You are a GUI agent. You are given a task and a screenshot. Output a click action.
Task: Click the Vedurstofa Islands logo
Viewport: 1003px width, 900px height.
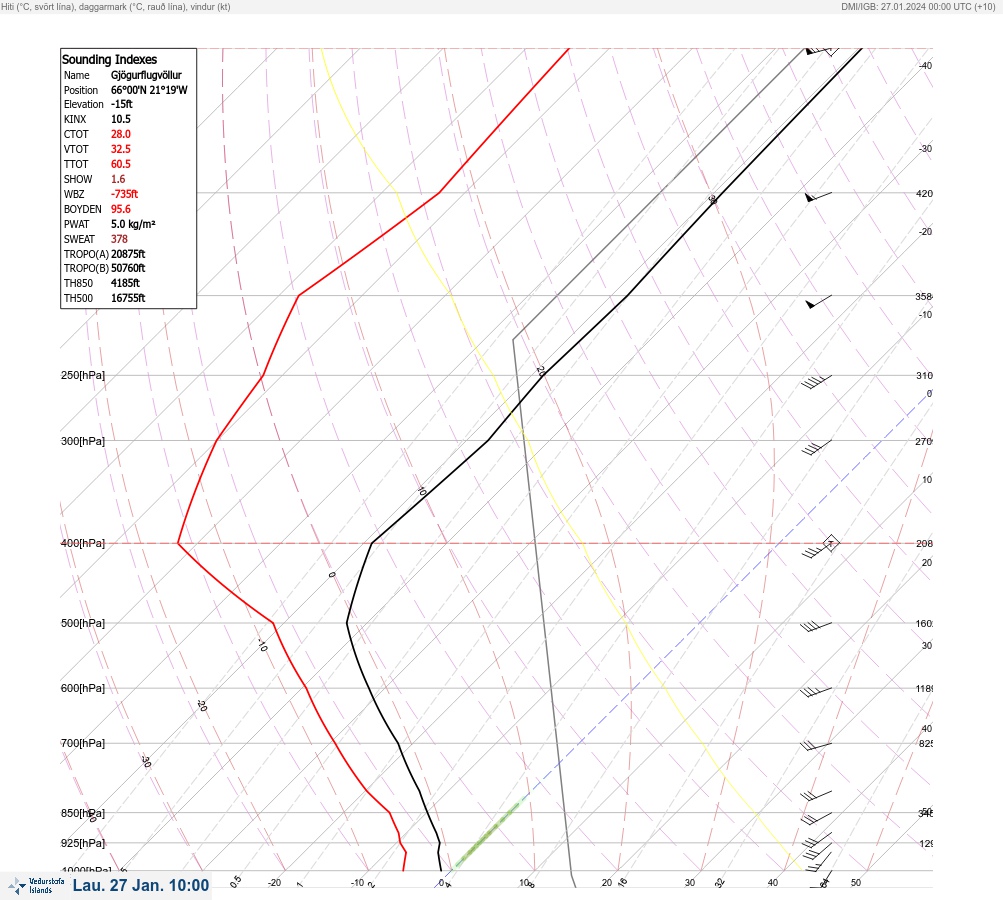[36, 886]
